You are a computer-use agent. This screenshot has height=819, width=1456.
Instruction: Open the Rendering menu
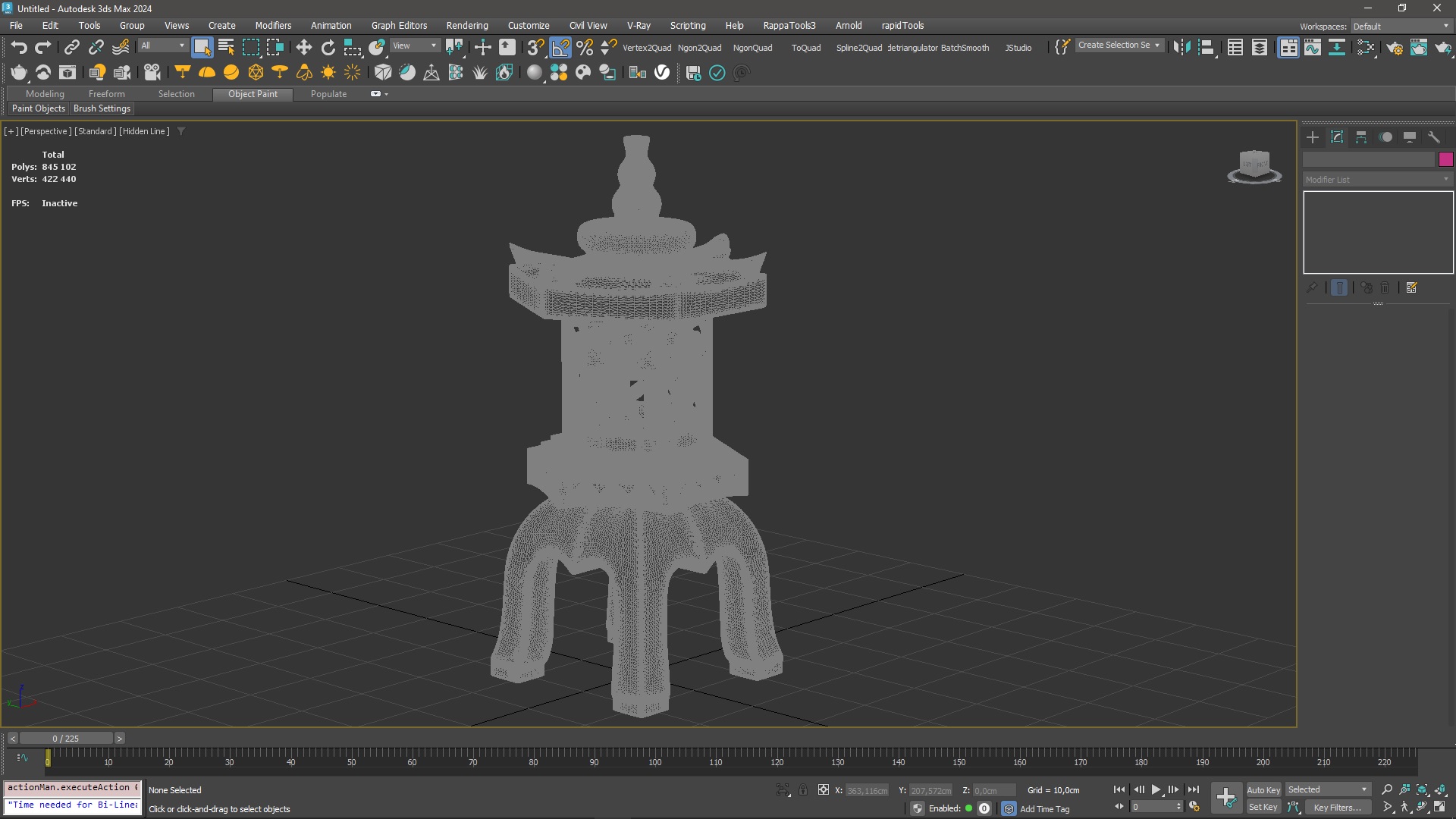467,26
